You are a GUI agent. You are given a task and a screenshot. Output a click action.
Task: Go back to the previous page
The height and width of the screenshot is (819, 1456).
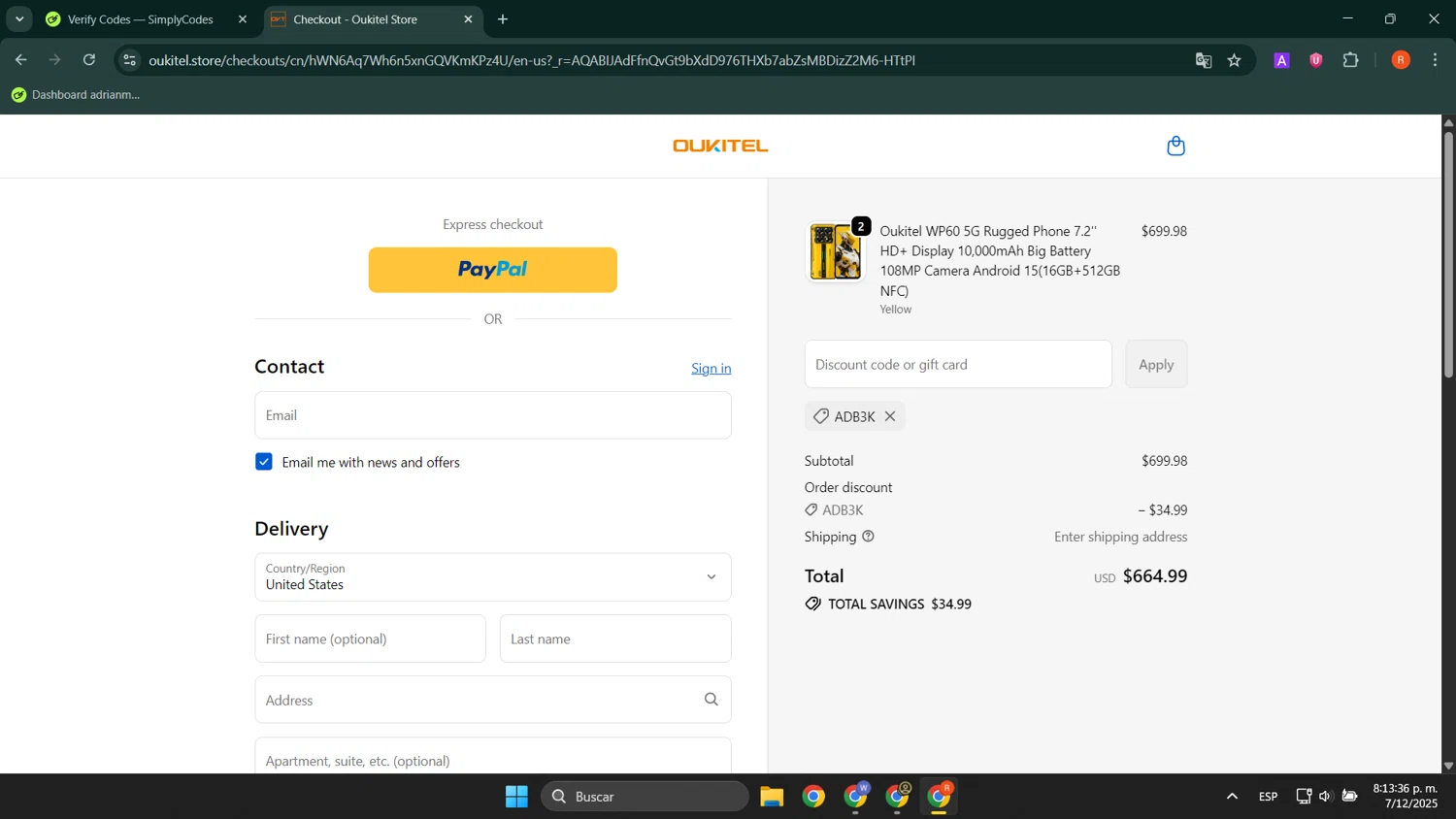[20, 60]
